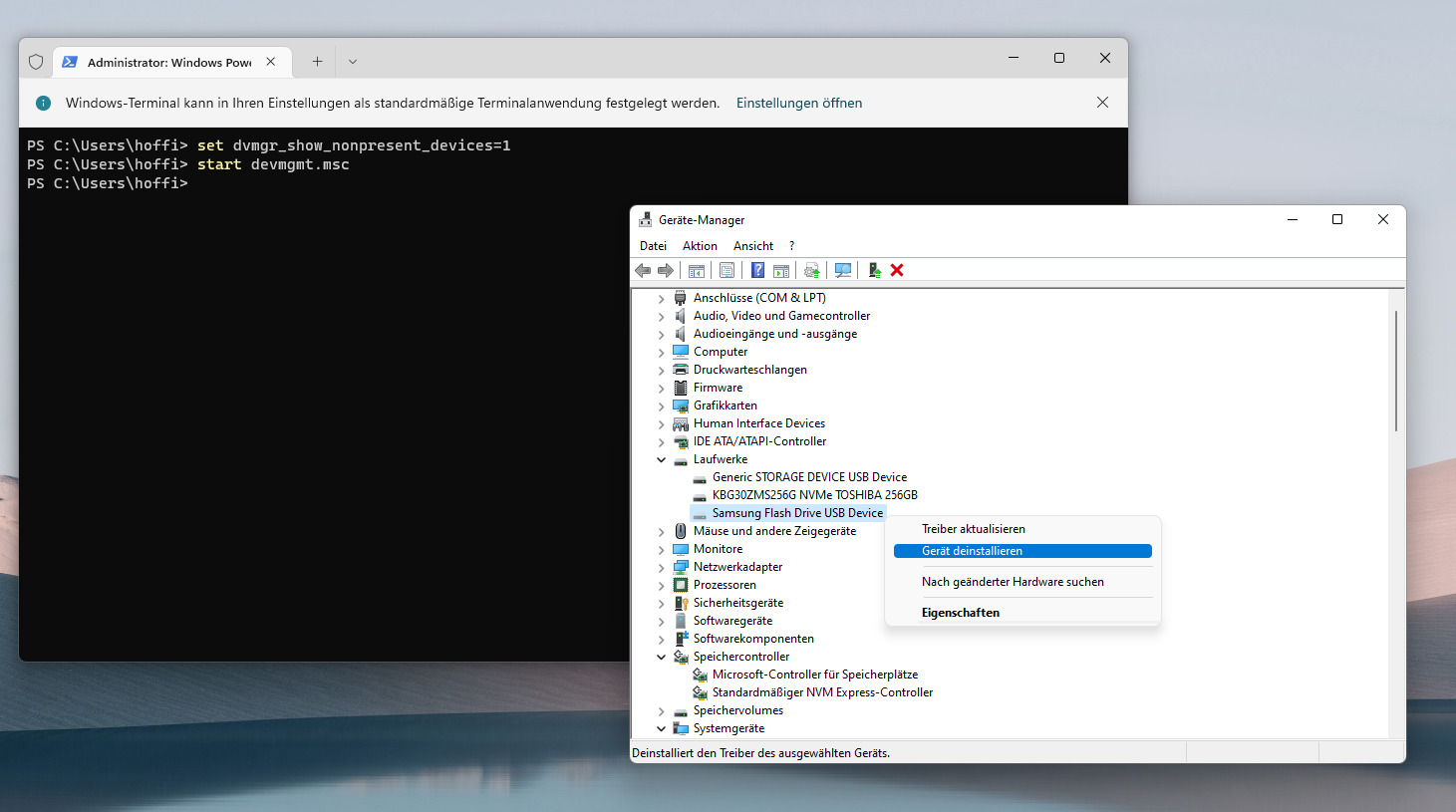
Task: Click the Properties toolbar icon in Geräte-Manager
Action: tap(728, 270)
